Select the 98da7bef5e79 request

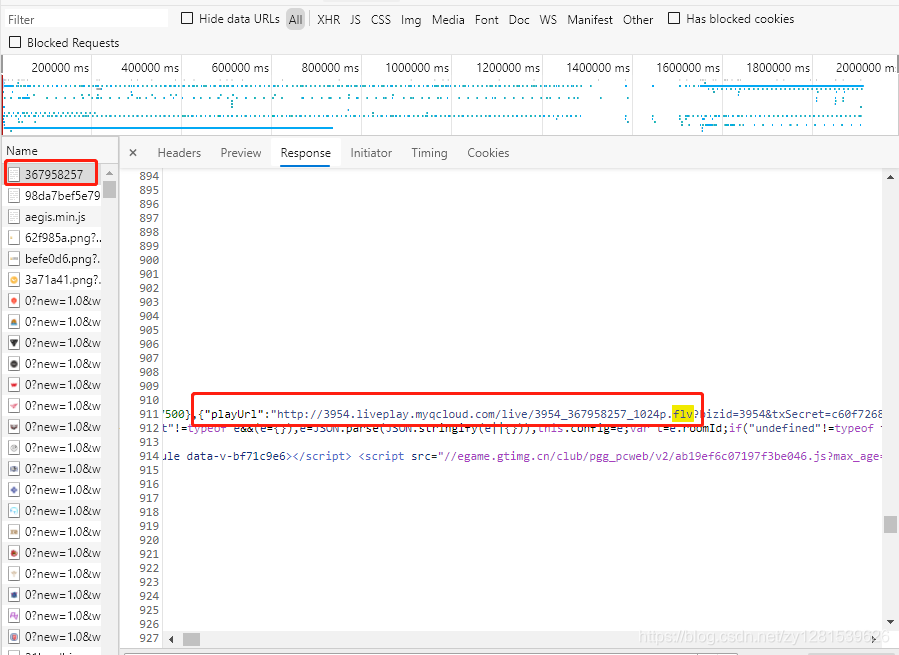click(53, 196)
